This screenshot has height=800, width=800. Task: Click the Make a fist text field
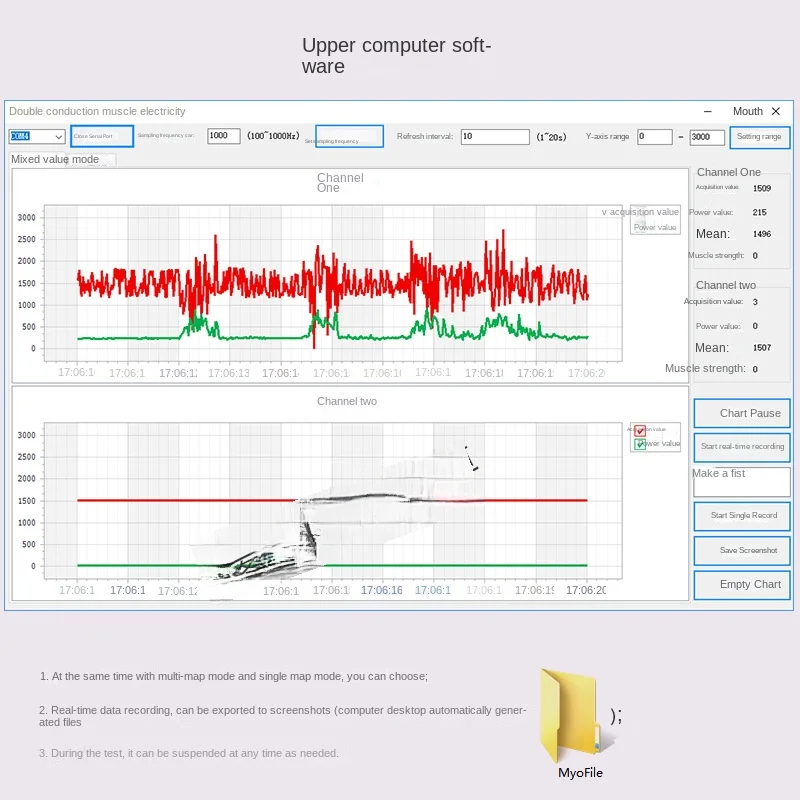(x=742, y=482)
